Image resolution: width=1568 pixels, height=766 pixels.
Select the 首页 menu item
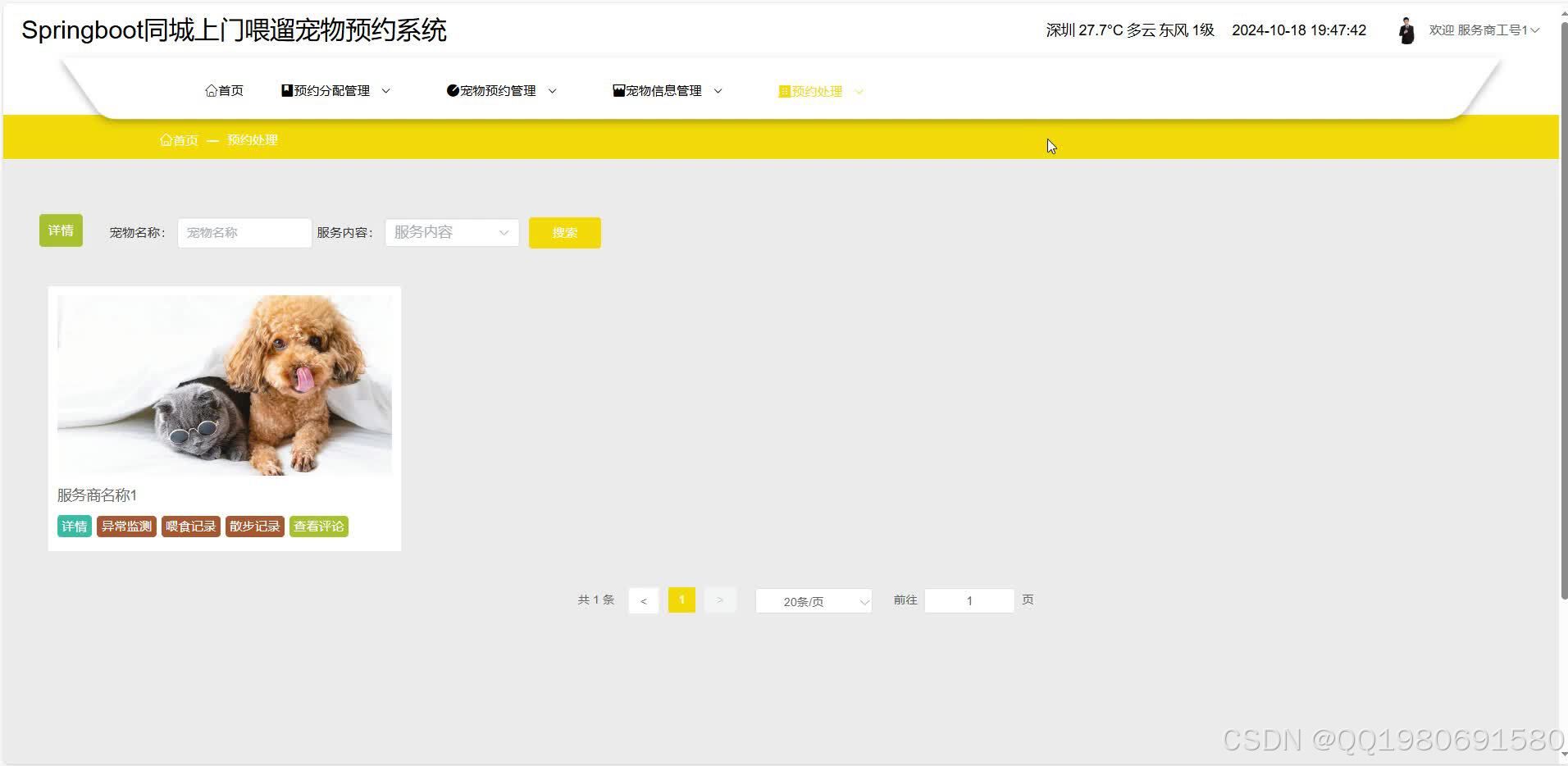(225, 90)
